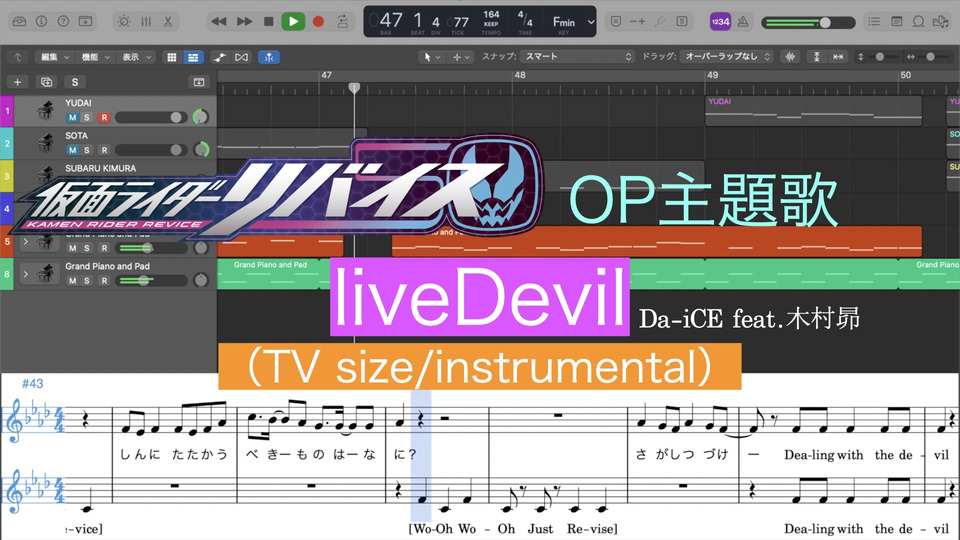Click the Rewind transport button
Image resolution: width=960 pixels, height=540 pixels.
click(x=219, y=21)
